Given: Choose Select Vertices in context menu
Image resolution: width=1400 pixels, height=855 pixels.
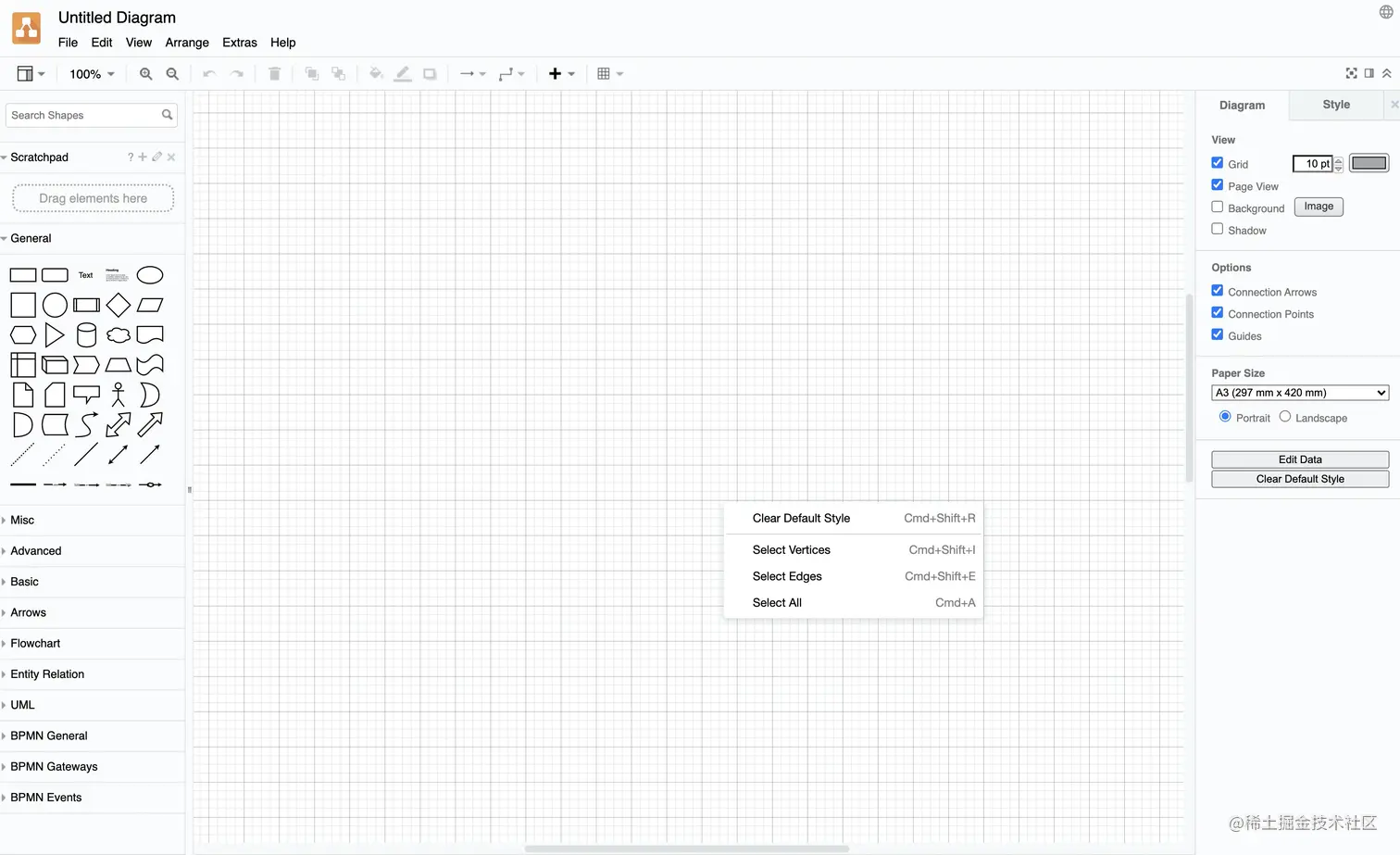Looking at the screenshot, I should 853,550.
